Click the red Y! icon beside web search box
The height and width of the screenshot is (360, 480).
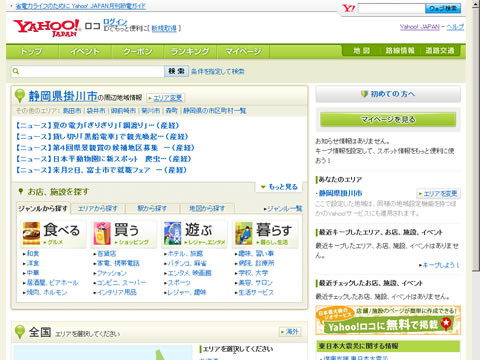tap(349, 8)
